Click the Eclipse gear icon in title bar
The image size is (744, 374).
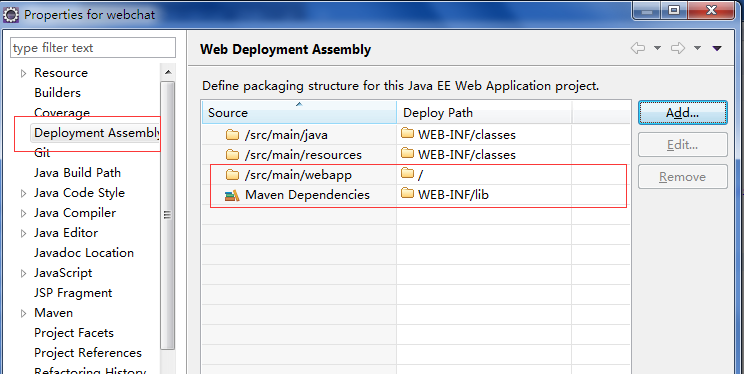(x=11, y=15)
